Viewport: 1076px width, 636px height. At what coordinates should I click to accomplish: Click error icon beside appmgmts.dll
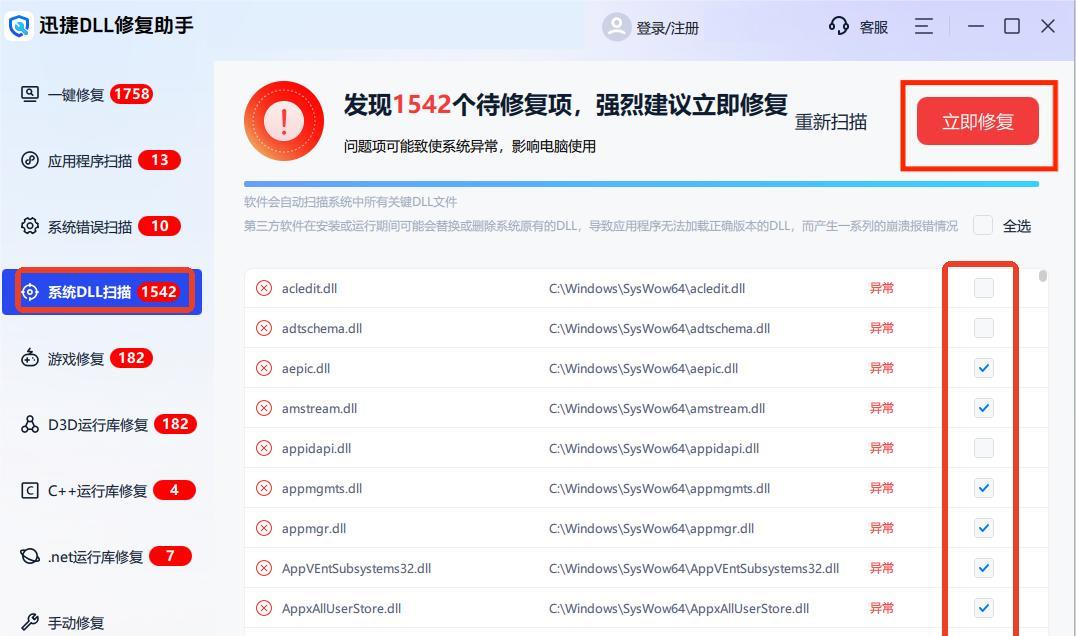[x=264, y=488]
